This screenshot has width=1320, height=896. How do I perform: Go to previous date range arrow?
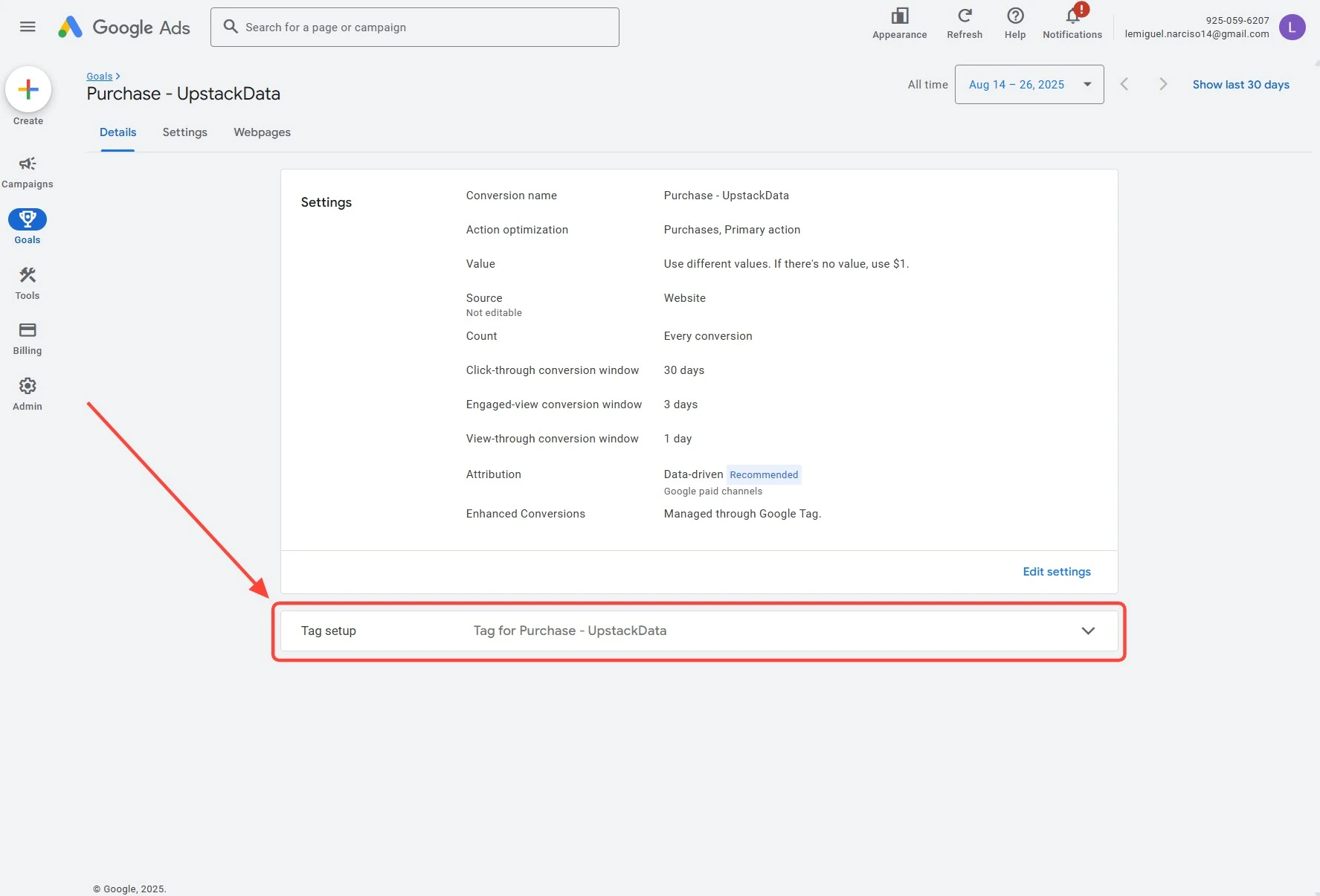[1124, 85]
